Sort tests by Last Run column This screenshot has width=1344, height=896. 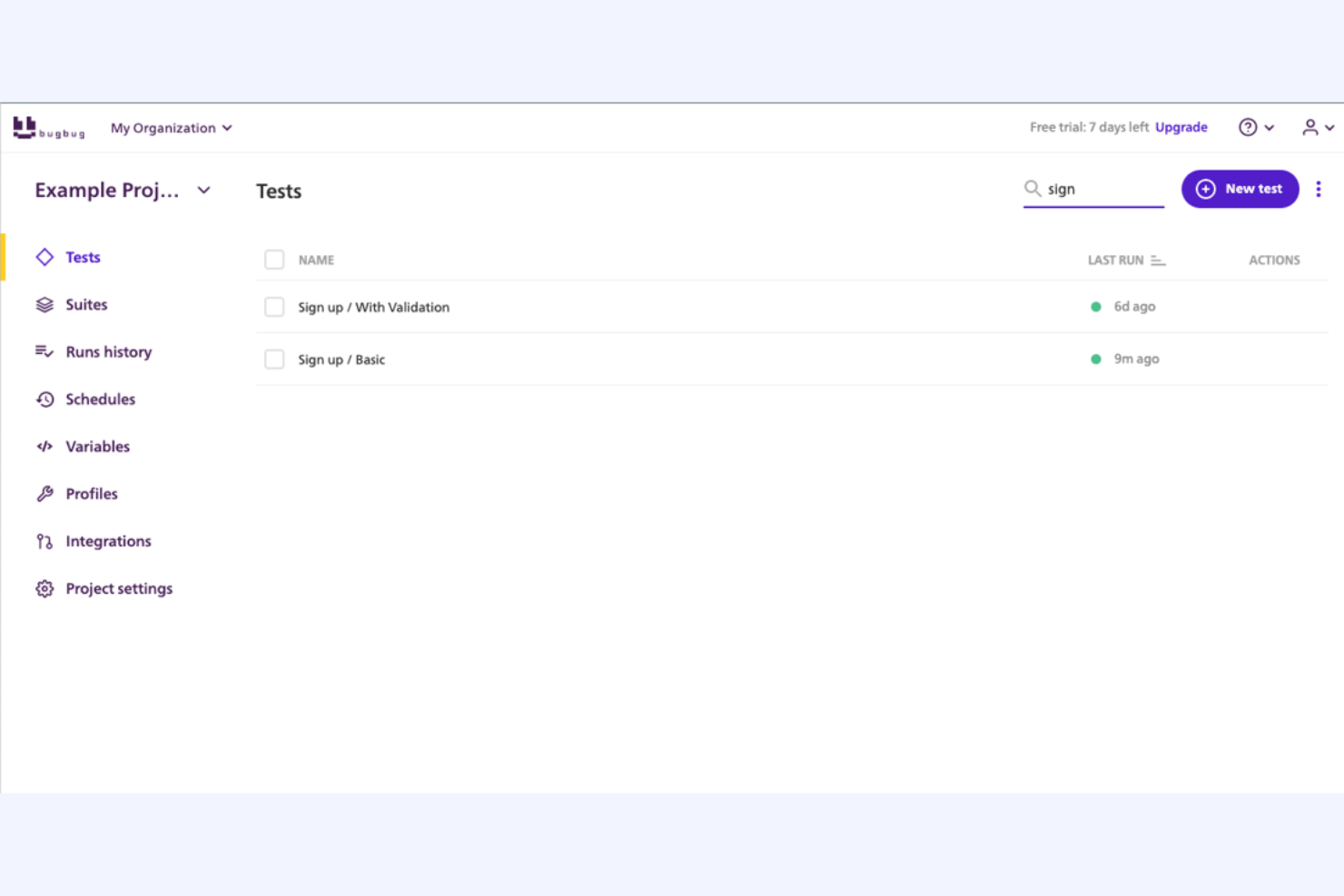[x=1158, y=260]
